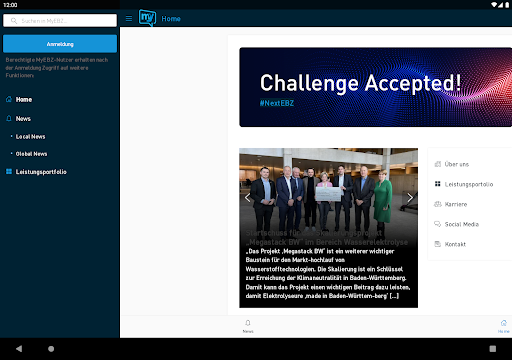The height and width of the screenshot is (360, 512).
Task: Click the News bell icon in sidebar
Action: tap(9, 118)
